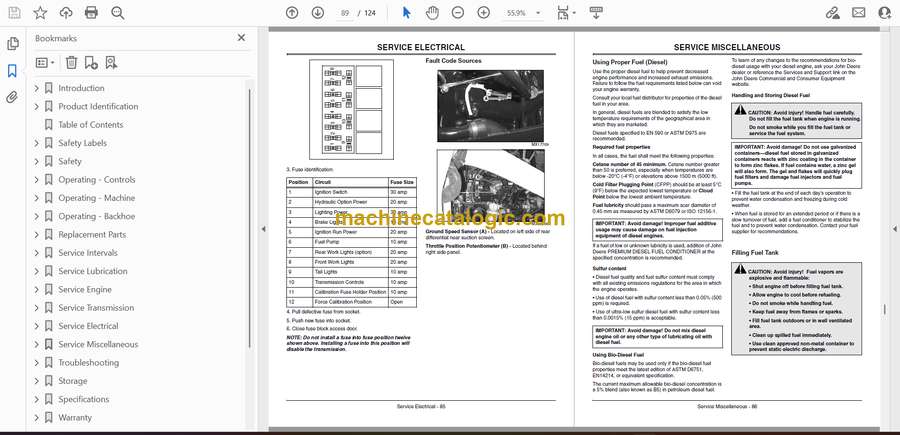This screenshot has height=435, width=900.
Task: Select the Service Lubrication bookmark
Action: (92, 271)
